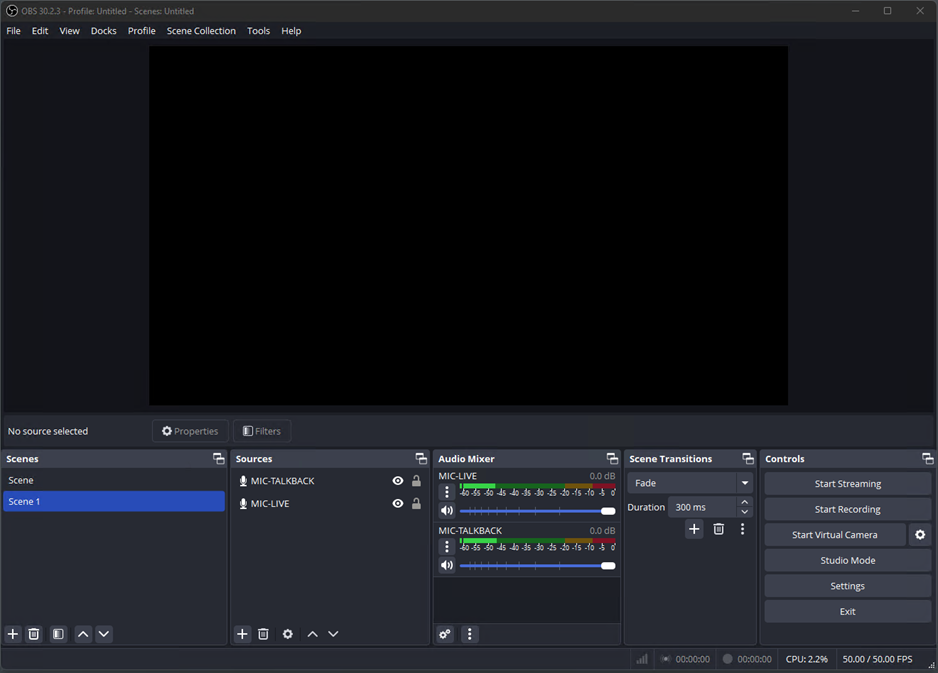Open the Scene Collection menu
Viewport: 938px width, 673px height.
pos(201,31)
